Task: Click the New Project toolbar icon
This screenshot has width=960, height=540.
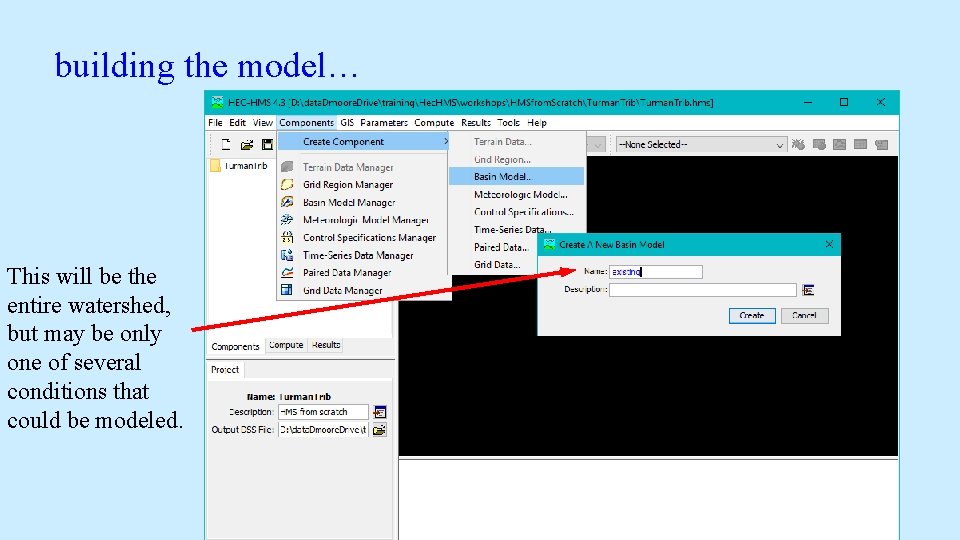Action: 226,144
